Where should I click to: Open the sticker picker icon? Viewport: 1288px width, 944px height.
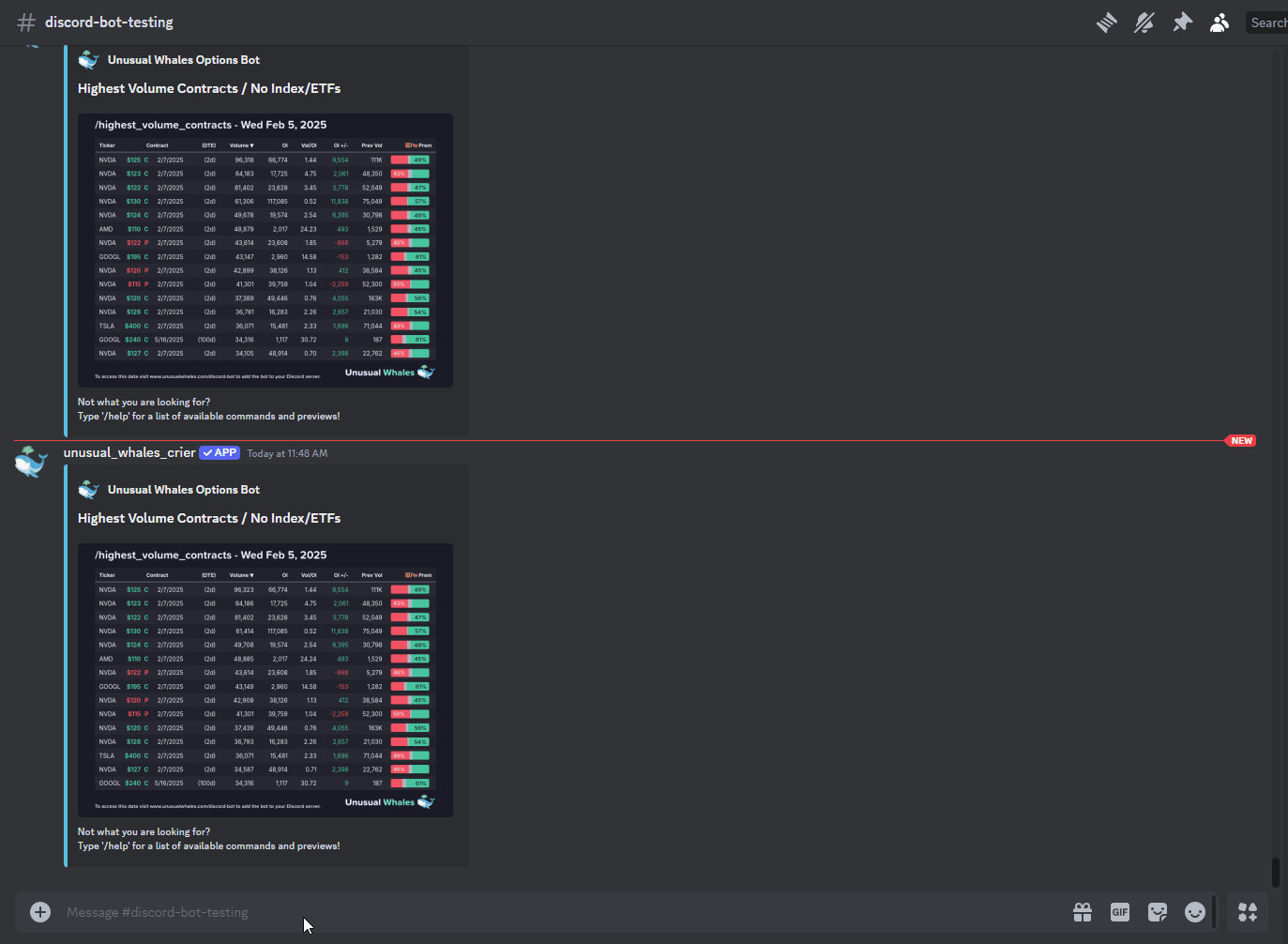click(x=1158, y=912)
